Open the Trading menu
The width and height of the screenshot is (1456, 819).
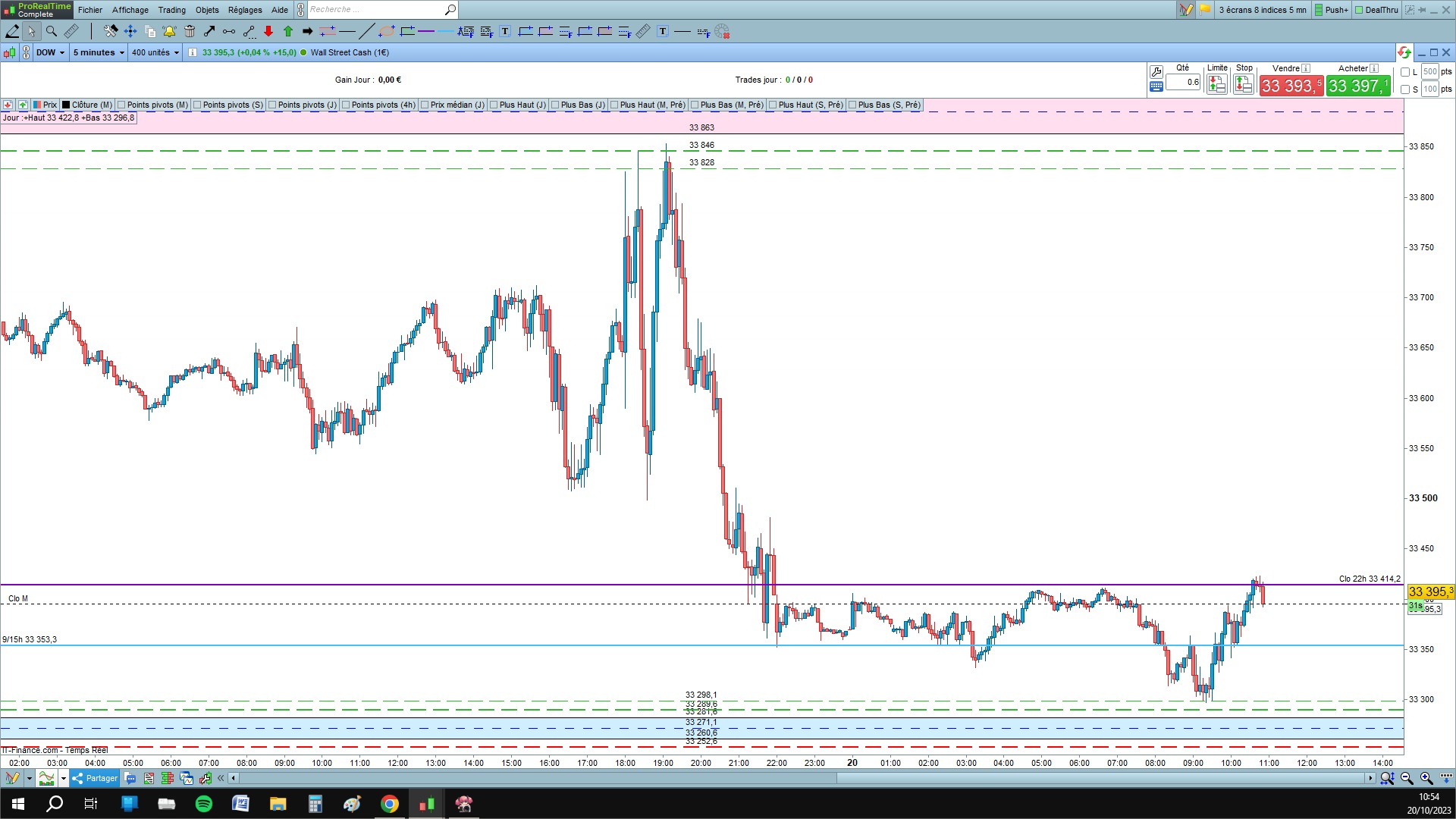(x=171, y=10)
